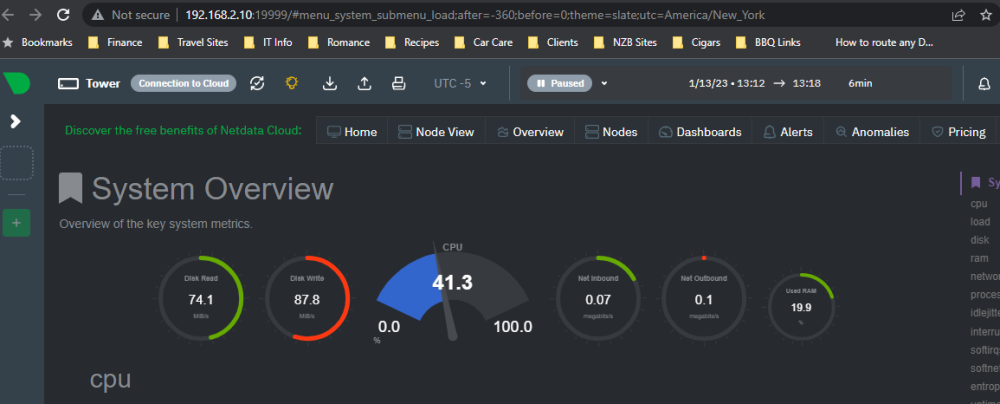Click the refresh sync icon
The width and height of the screenshot is (1000, 404).
pos(257,84)
